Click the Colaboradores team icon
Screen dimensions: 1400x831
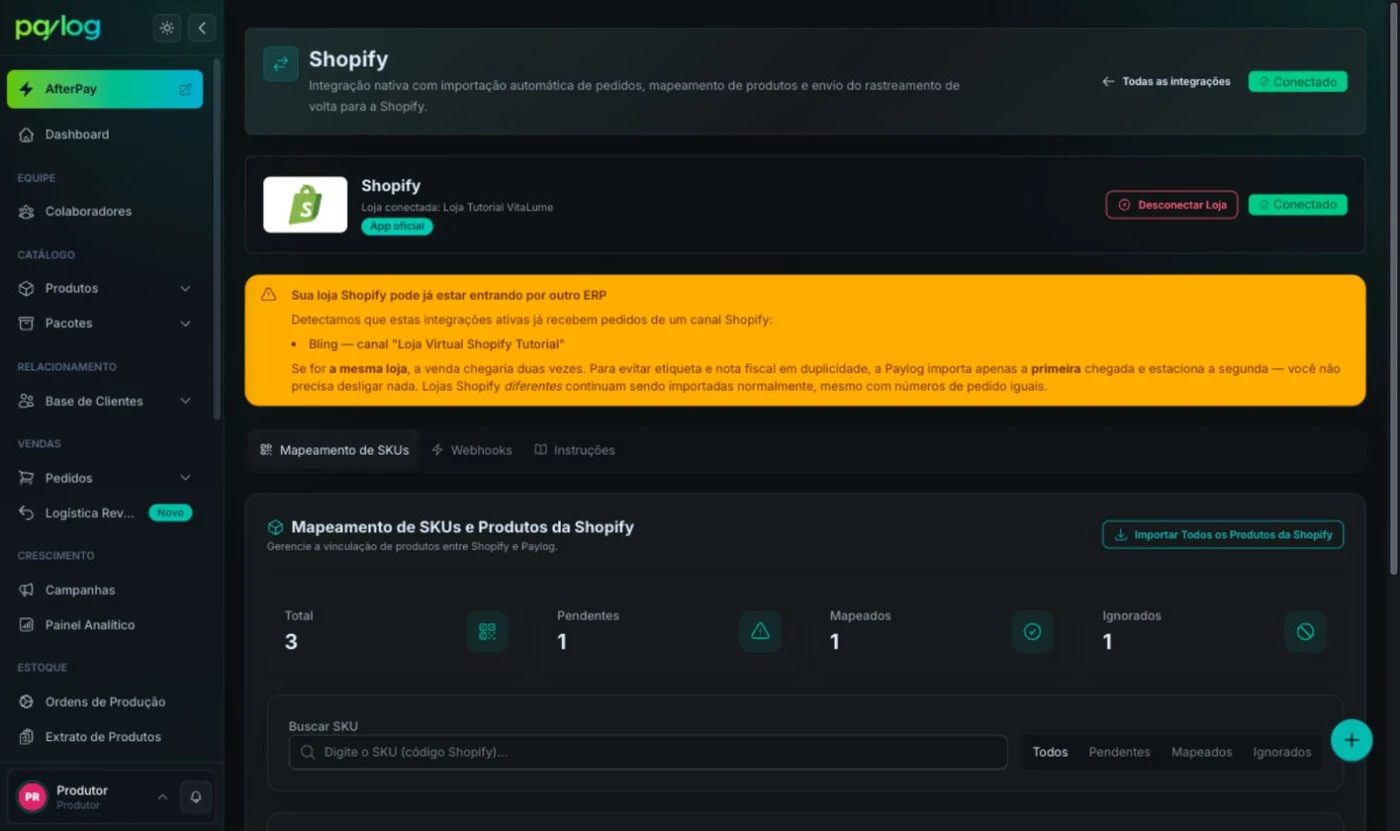click(x=26, y=212)
